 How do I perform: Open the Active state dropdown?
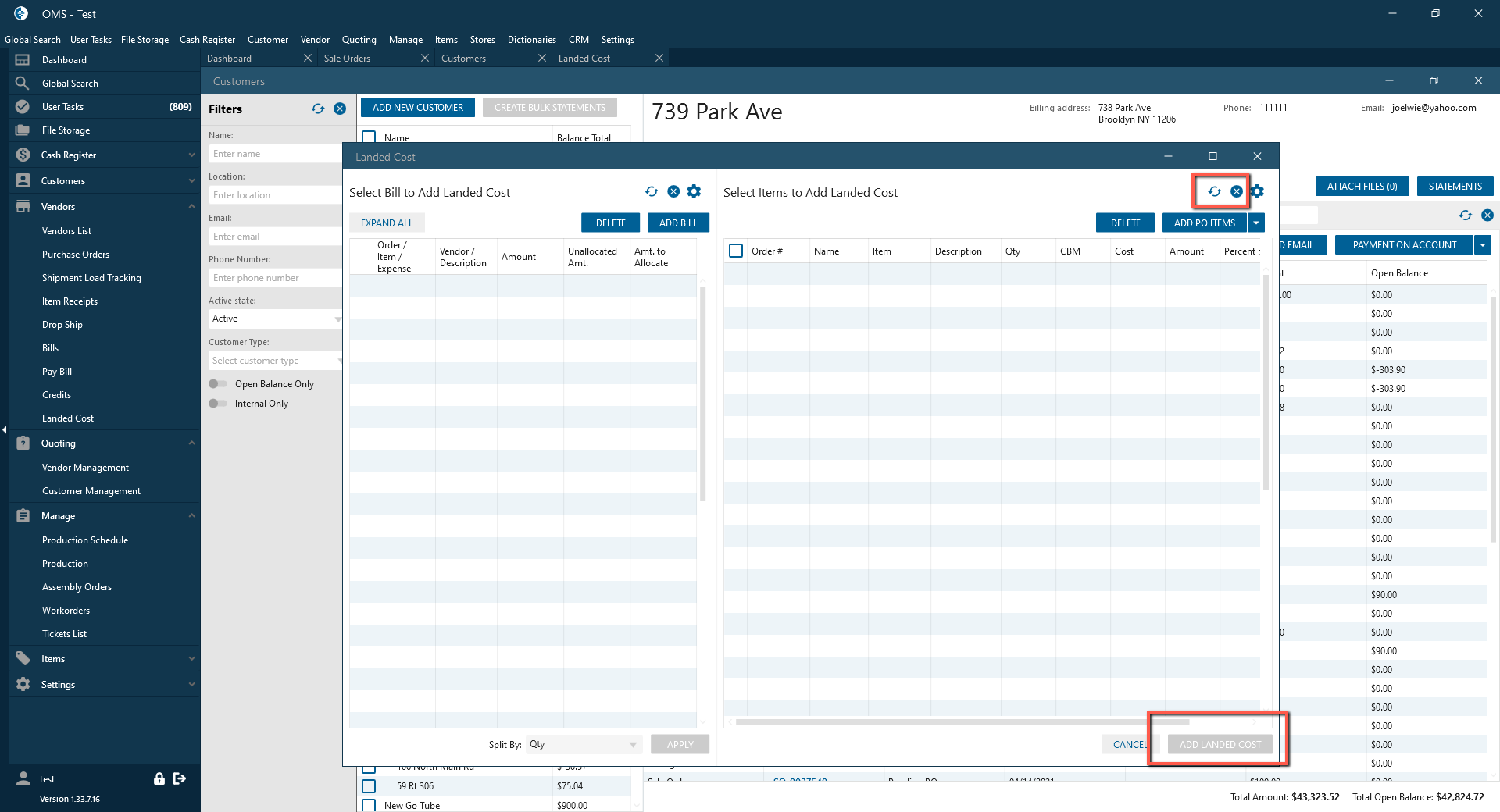[x=275, y=319]
